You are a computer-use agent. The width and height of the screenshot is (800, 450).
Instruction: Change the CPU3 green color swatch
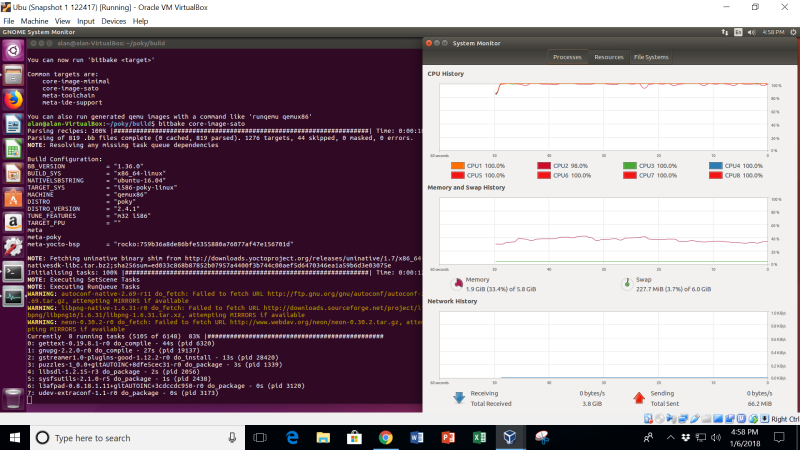[630, 166]
